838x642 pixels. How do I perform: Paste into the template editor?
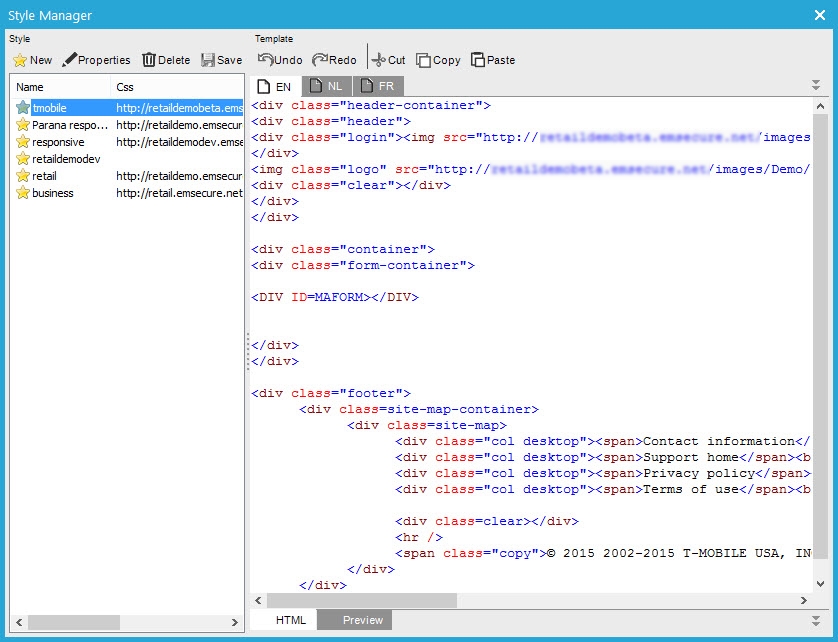493,60
